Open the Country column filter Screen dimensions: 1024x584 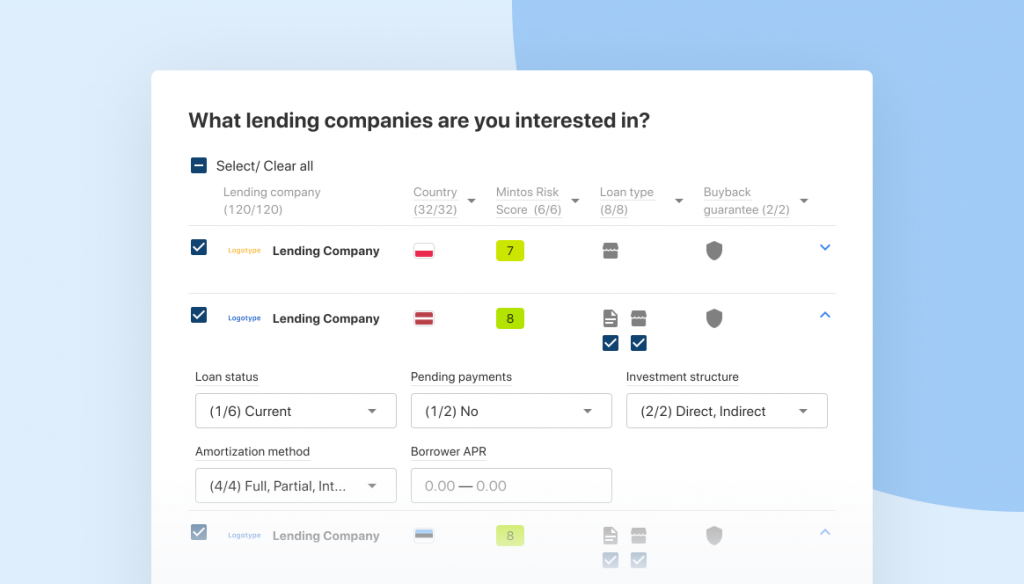[472, 201]
